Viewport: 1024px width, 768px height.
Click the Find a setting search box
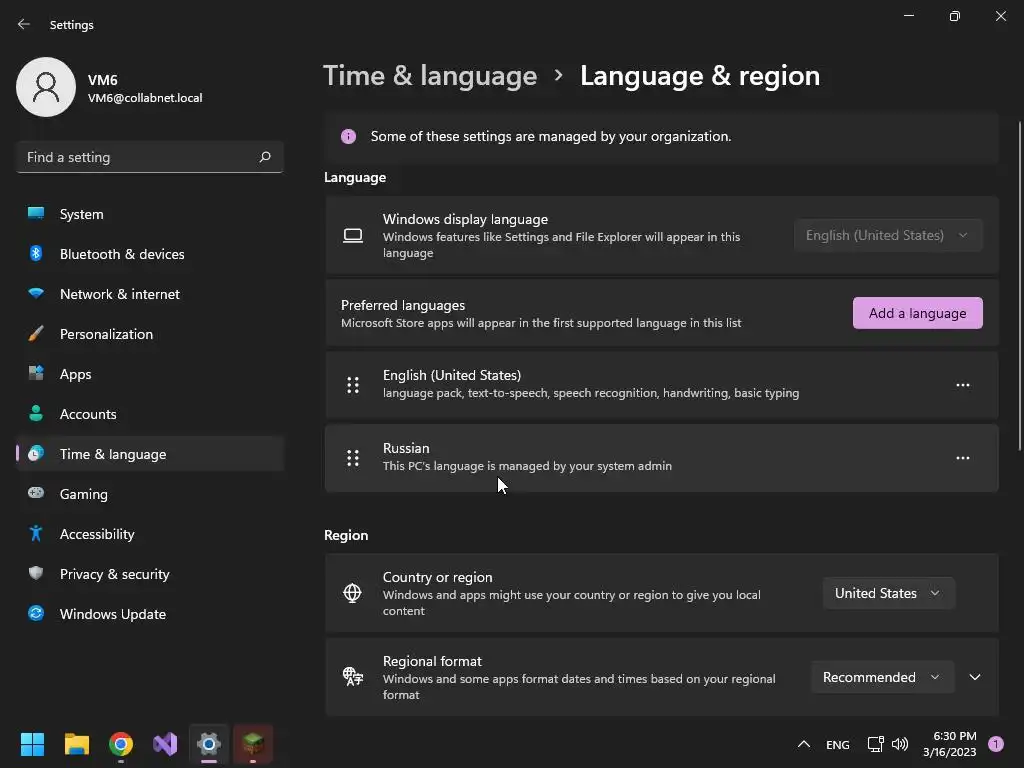(150, 157)
